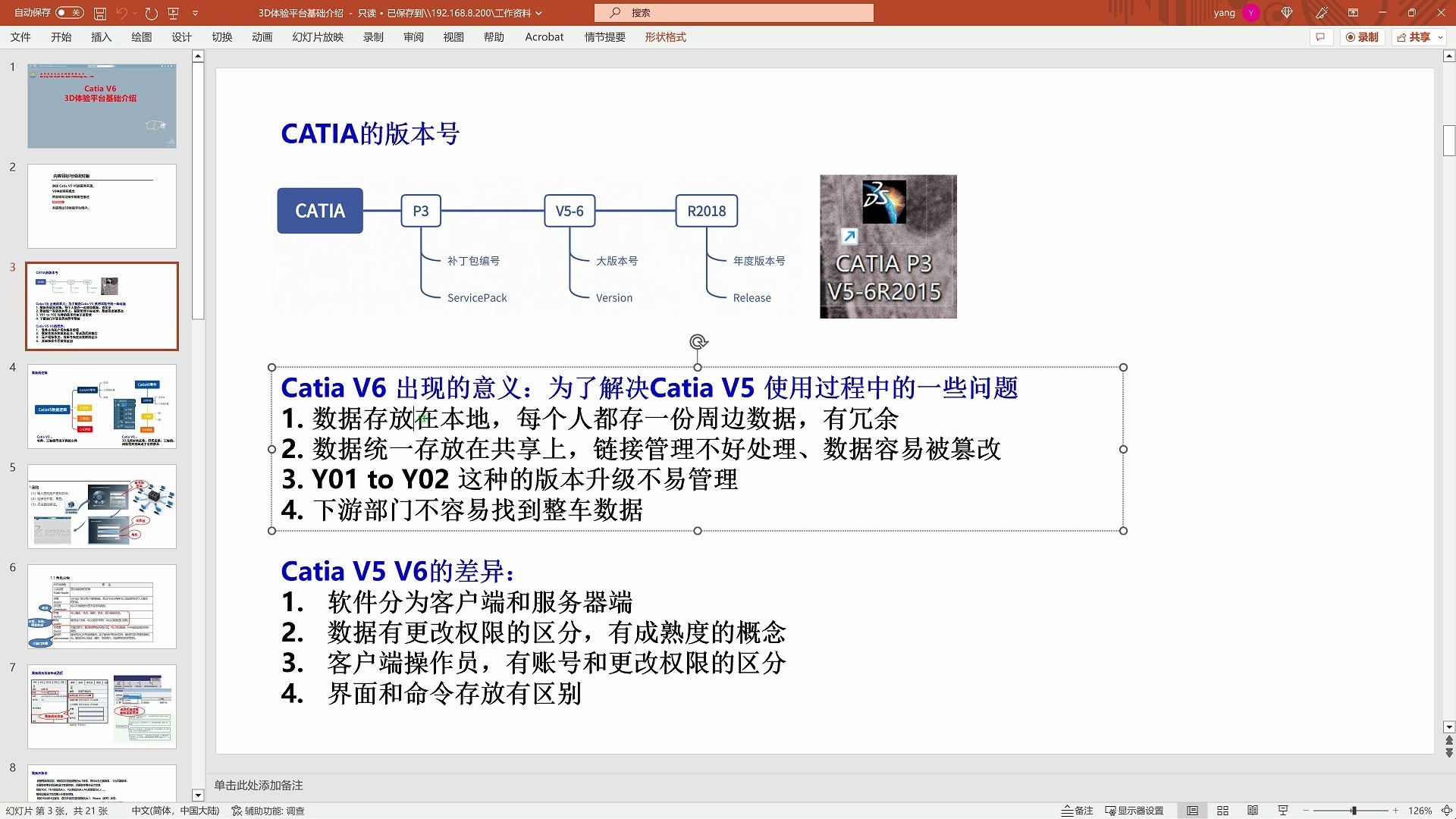Click the previous slide double-arrow button
Image resolution: width=1456 pixels, height=819 pixels.
coord(1448,740)
